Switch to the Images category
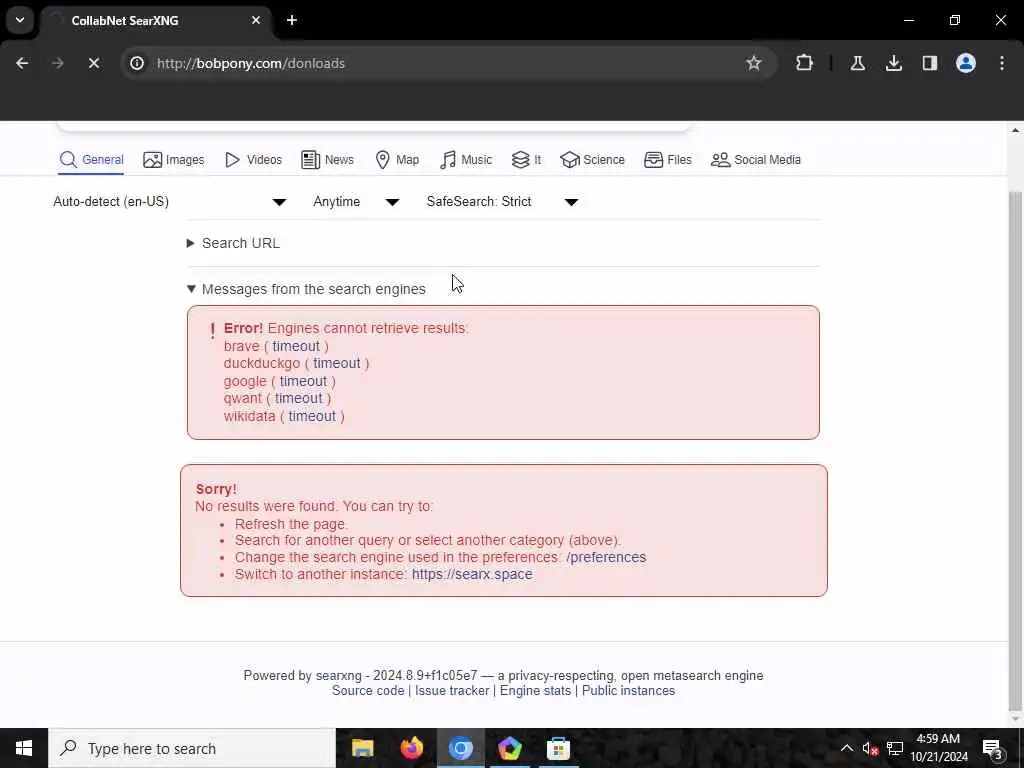 174,160
